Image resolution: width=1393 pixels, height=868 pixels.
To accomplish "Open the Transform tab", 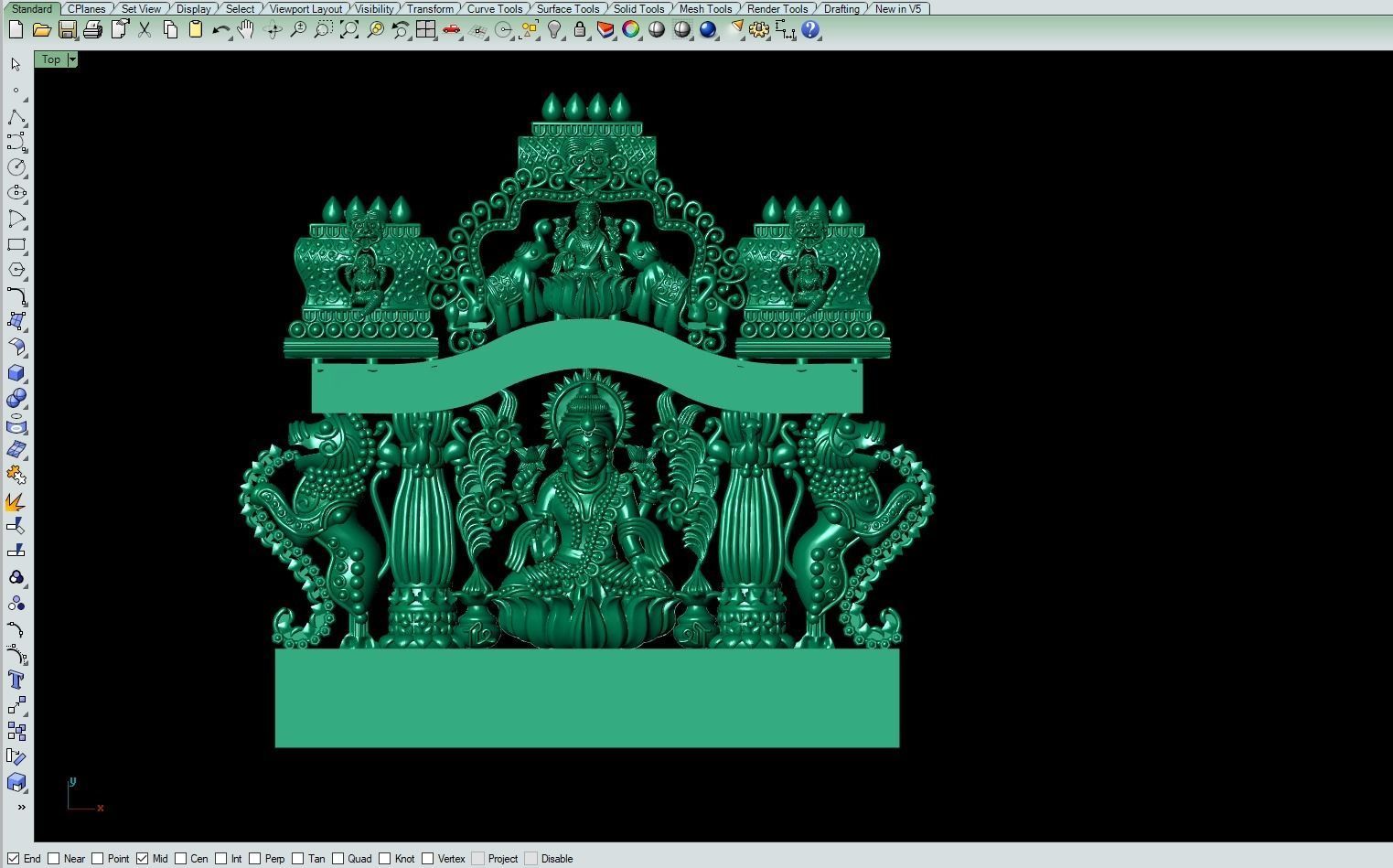I will tap(430, 8).
